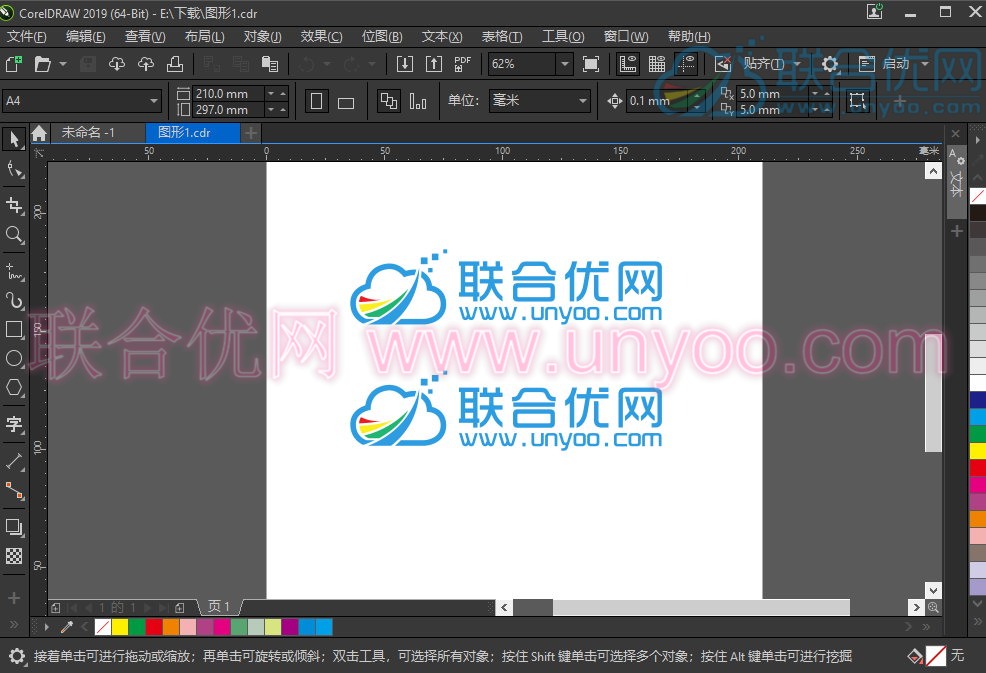The width and height of the screenshot is (986, 673).
Task: Click the Export icon
Action: 434,64
